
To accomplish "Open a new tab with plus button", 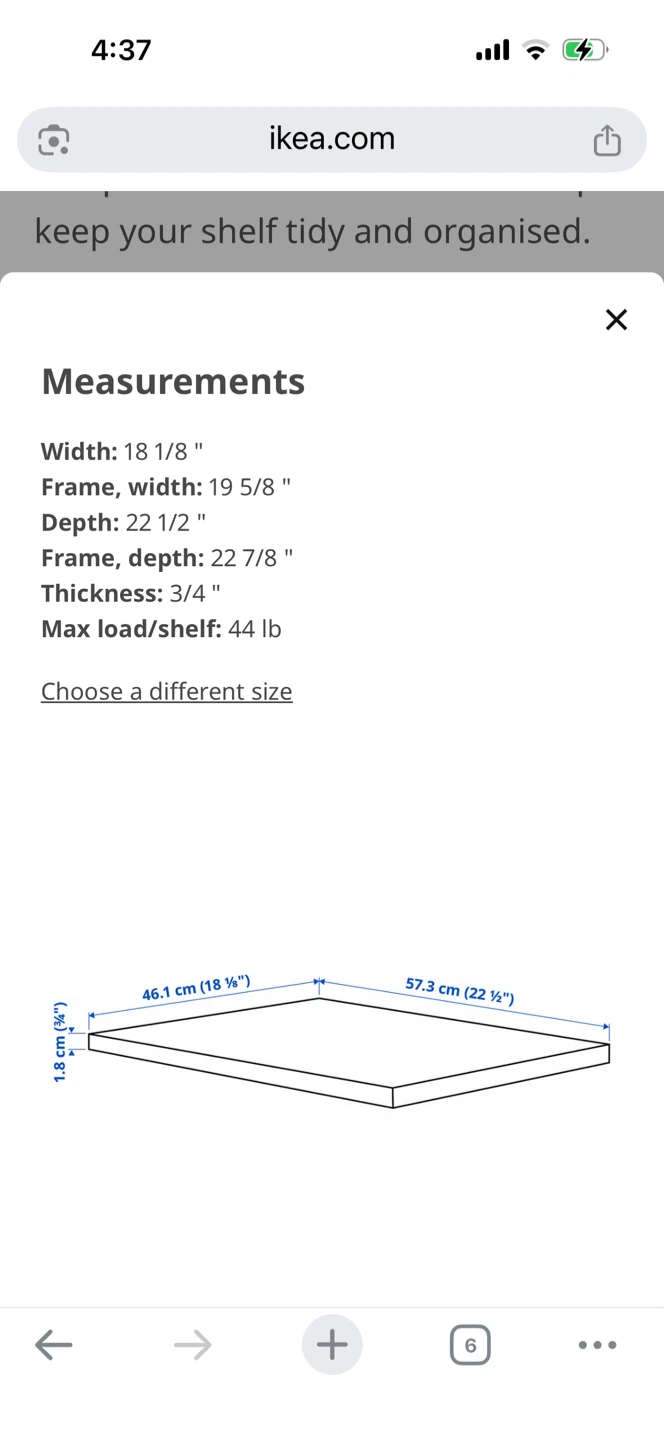I will 332,1345.
